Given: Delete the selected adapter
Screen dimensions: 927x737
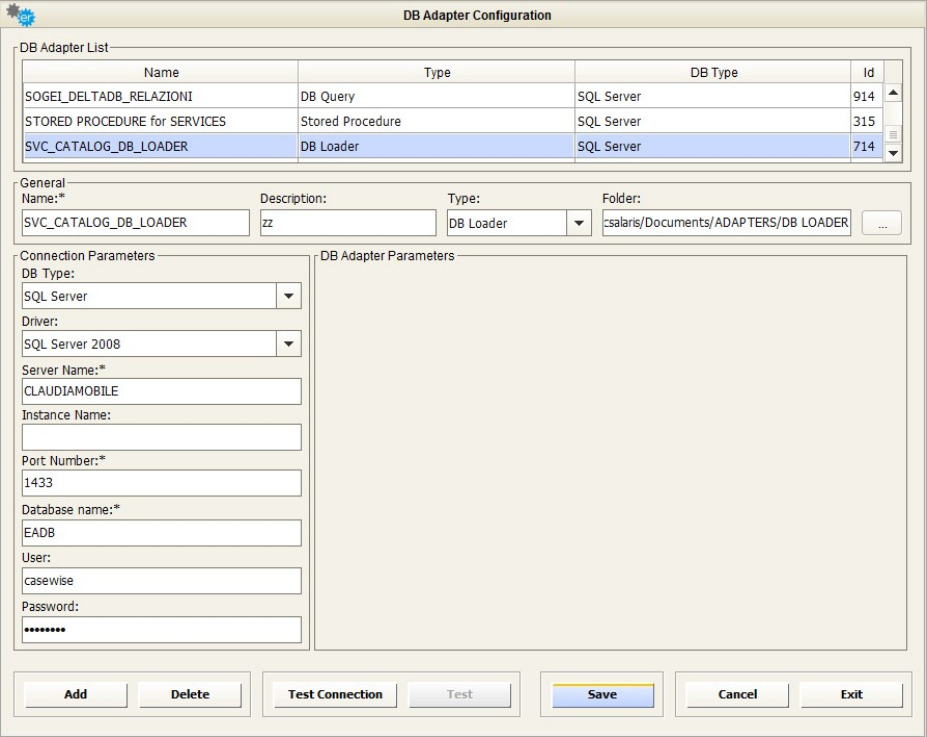Looking at the screenshot, I should 190,695.
